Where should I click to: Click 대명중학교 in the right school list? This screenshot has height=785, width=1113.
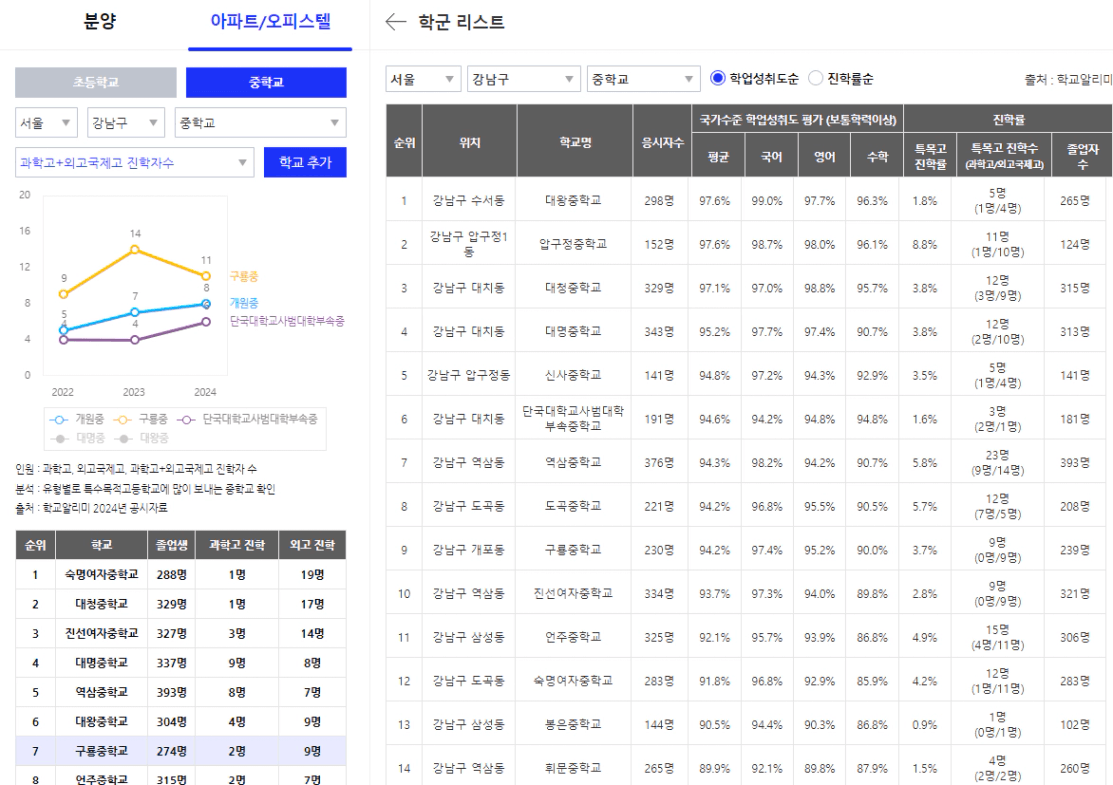click(x=573, y=331)
